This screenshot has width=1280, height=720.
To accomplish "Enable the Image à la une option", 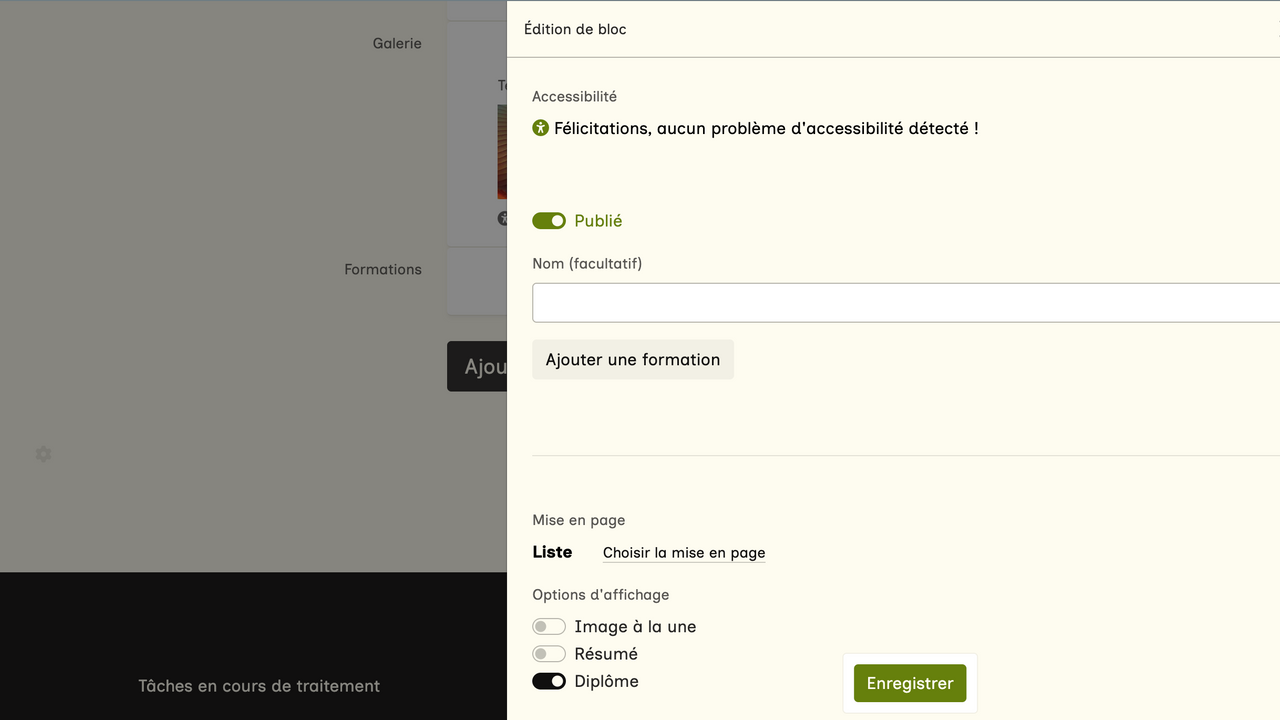I will tap(549, 627).
